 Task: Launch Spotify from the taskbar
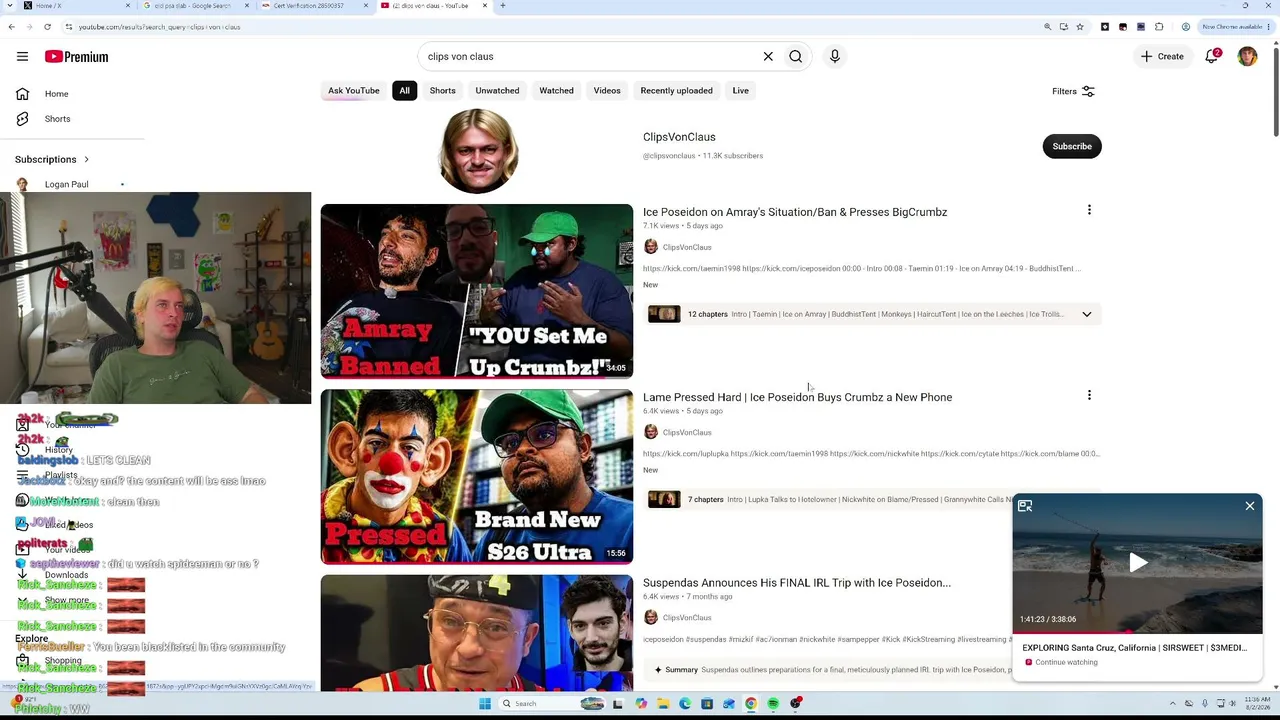tap(773, 704)
